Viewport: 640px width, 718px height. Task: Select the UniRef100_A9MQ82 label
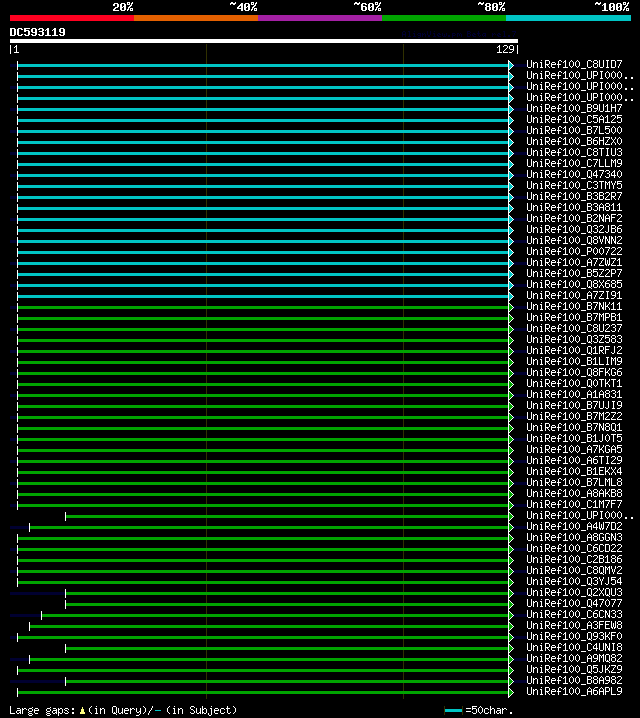(x=574, y=658)
